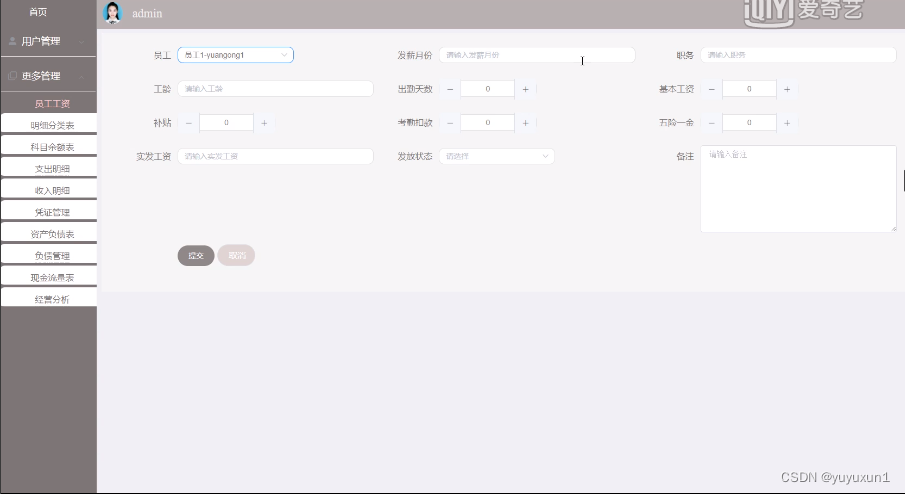Collapse the 更多管理 menu chevron
Viewport: 905px width, 494px height.
click(x=81, y=76)
